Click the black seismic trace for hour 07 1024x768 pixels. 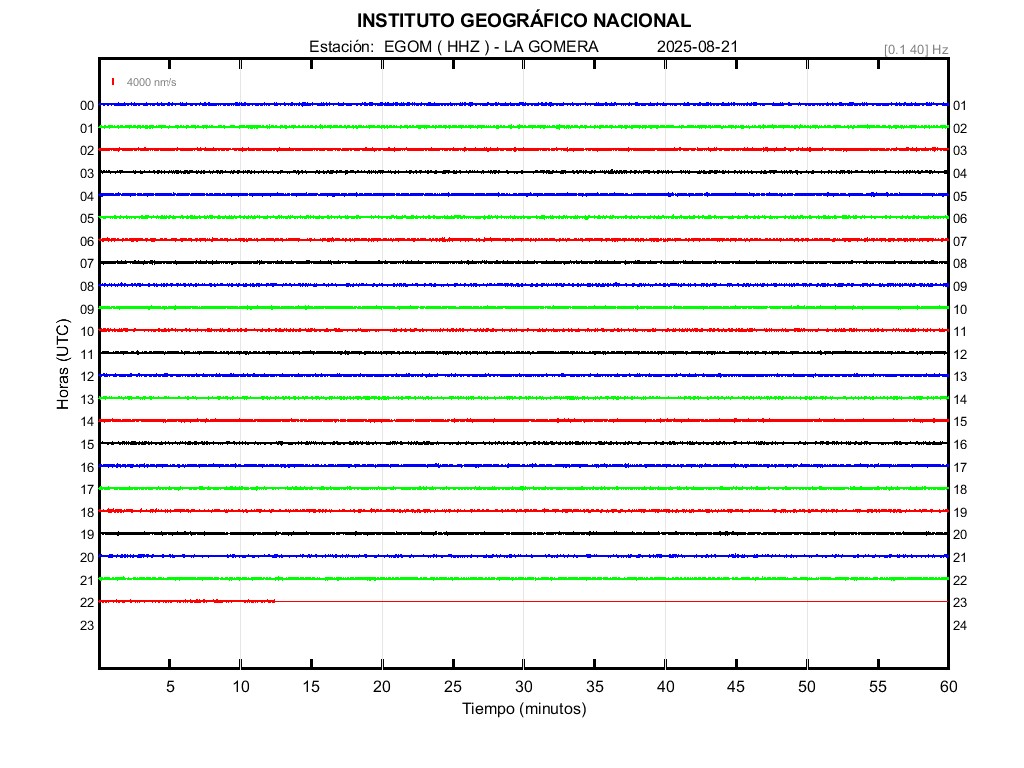click(524, 263)
